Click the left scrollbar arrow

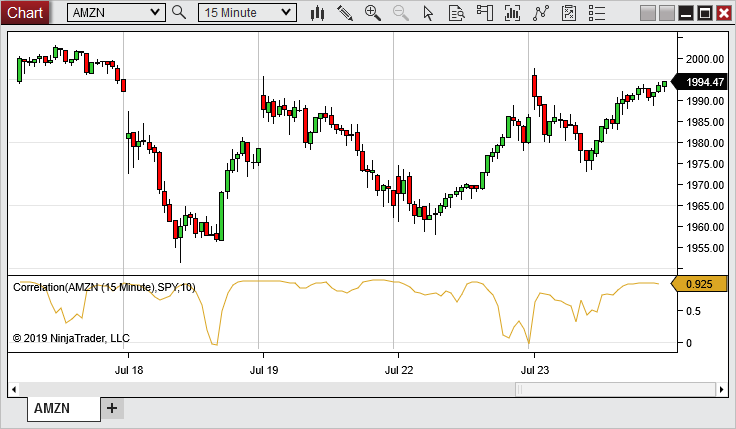point(14,389)
